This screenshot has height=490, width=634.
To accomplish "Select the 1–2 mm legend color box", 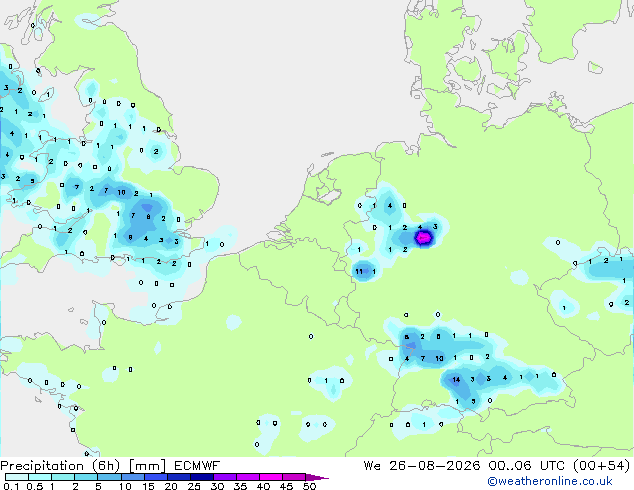I will point(63,477).
